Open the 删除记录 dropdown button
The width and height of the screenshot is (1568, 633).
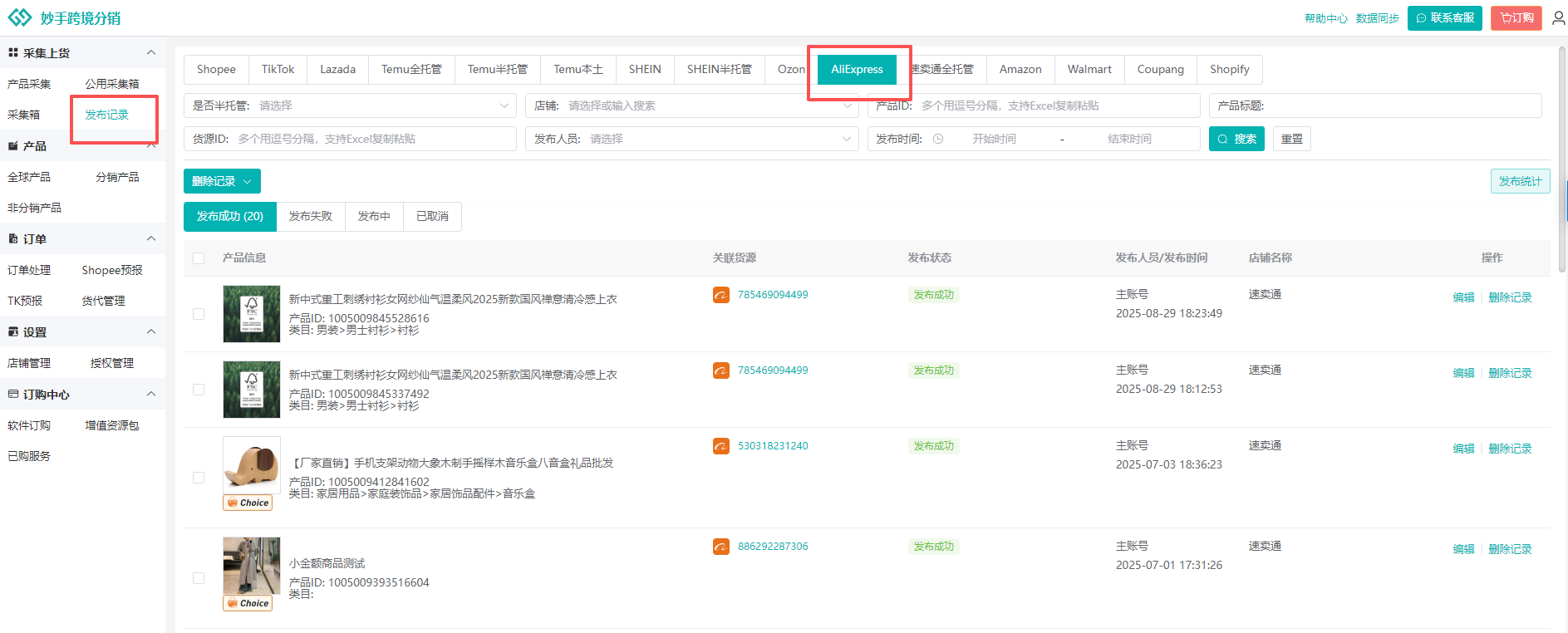[x=222, y=181]
